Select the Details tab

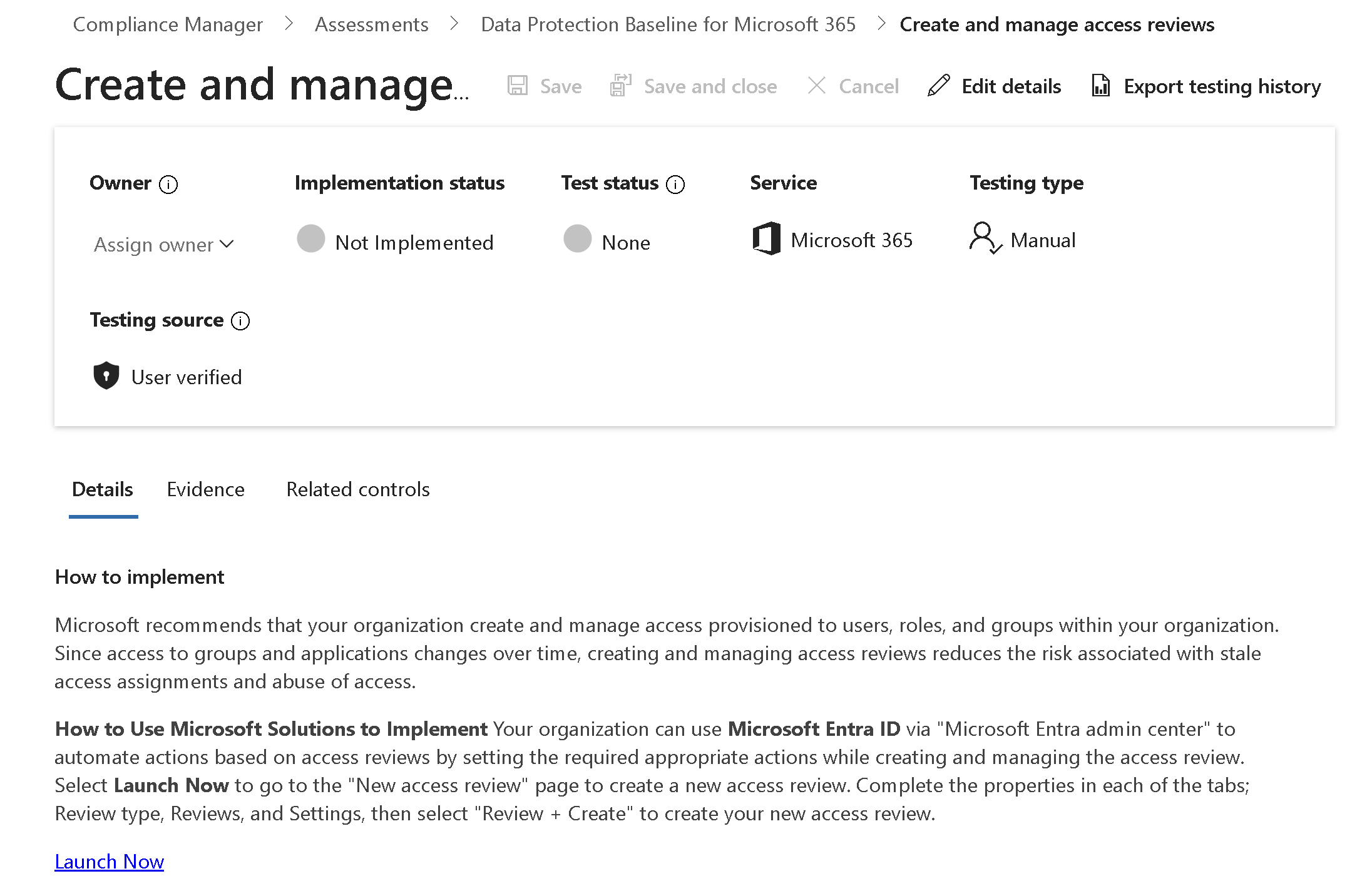103,489
